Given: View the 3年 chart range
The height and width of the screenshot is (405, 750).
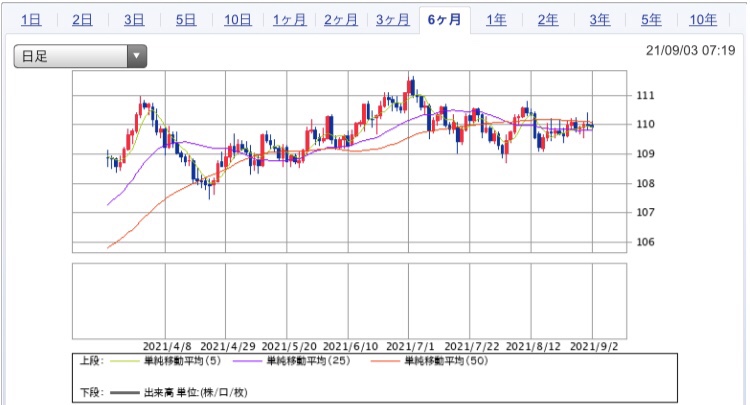Looking at the screenshot, I should [599, 20].
